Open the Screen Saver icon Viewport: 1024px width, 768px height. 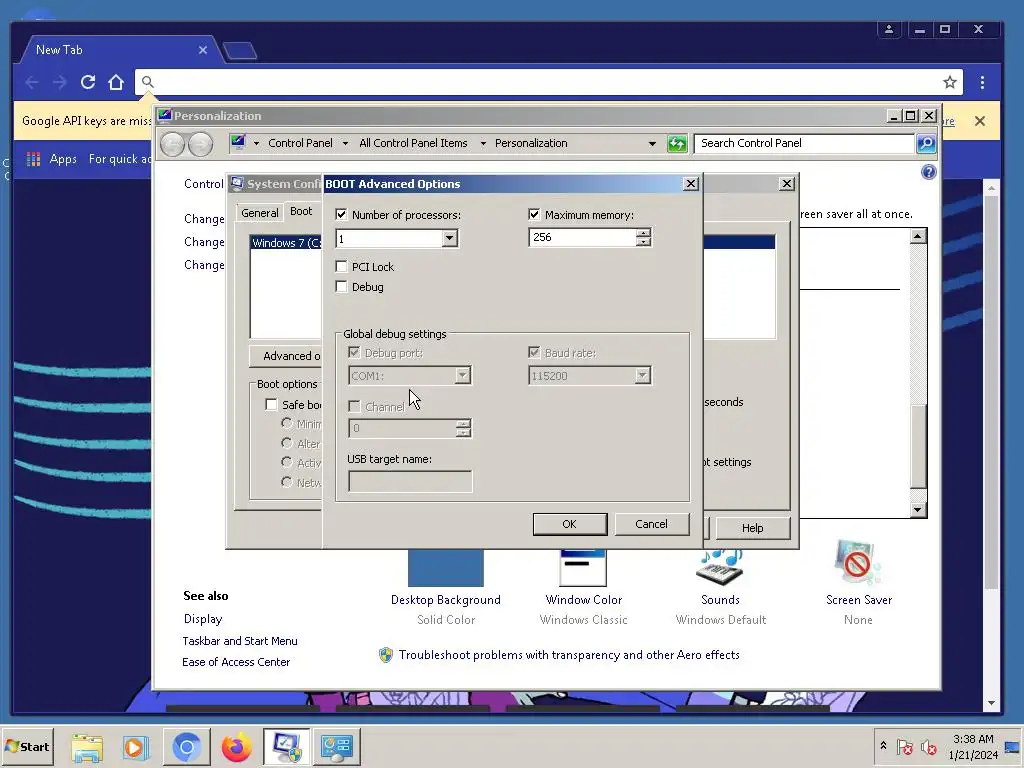(857, 563)
